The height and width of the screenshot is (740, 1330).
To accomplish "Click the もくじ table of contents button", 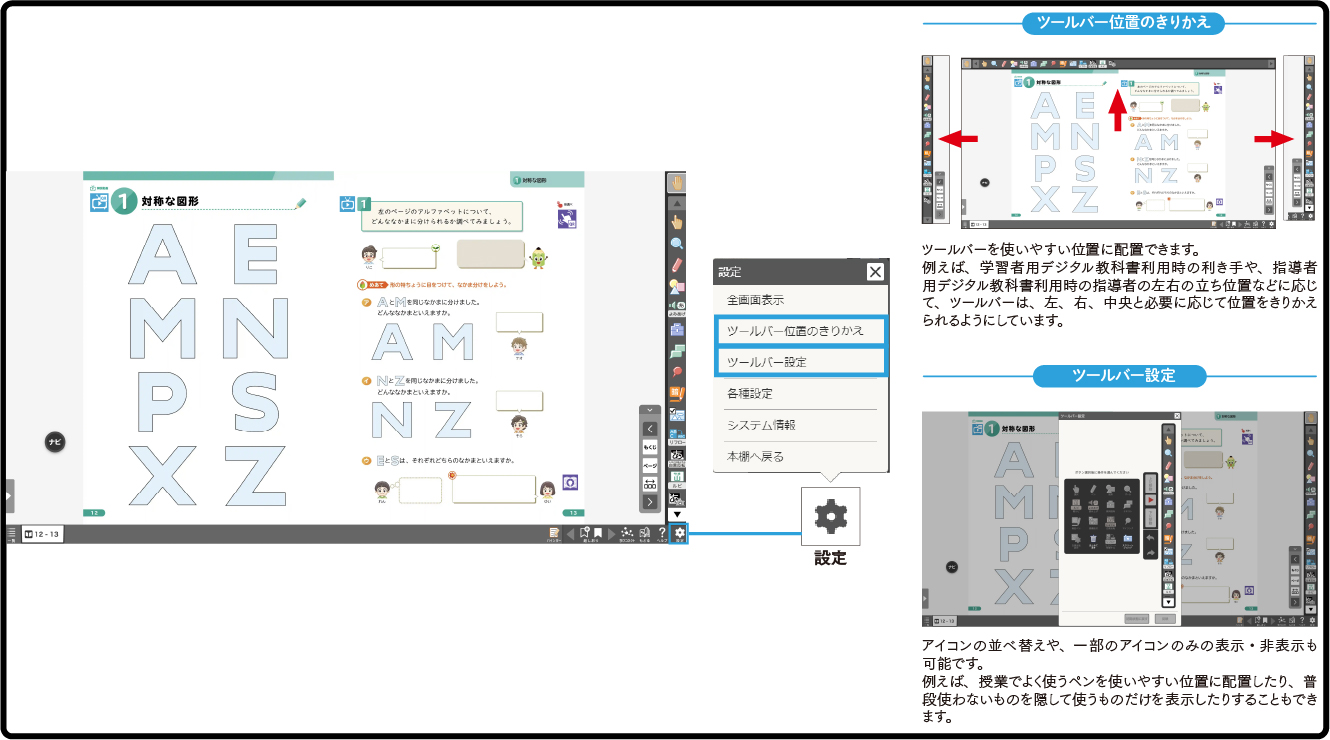I will point(649,447).
